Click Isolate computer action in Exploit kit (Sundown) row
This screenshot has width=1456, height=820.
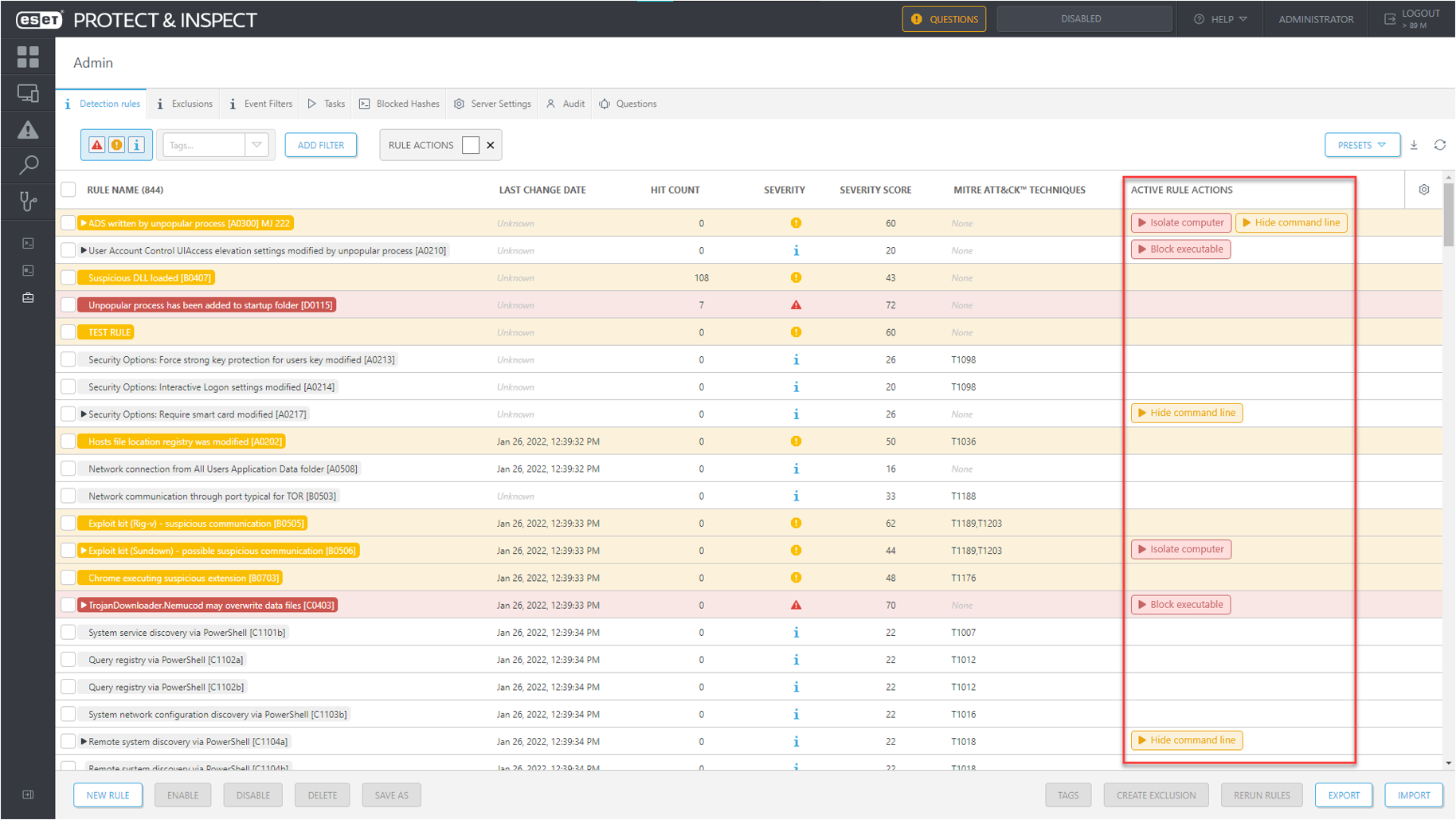(1181, 549)
